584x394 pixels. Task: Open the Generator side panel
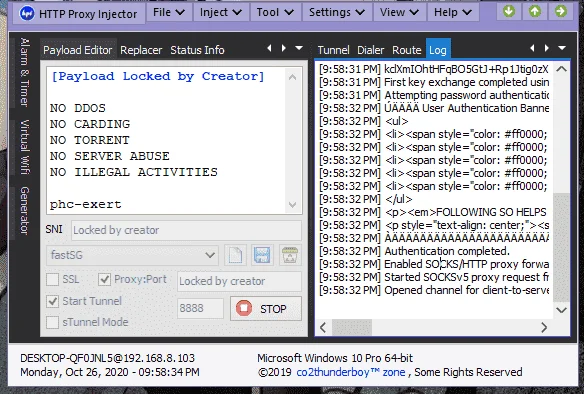tap(24, 210)
